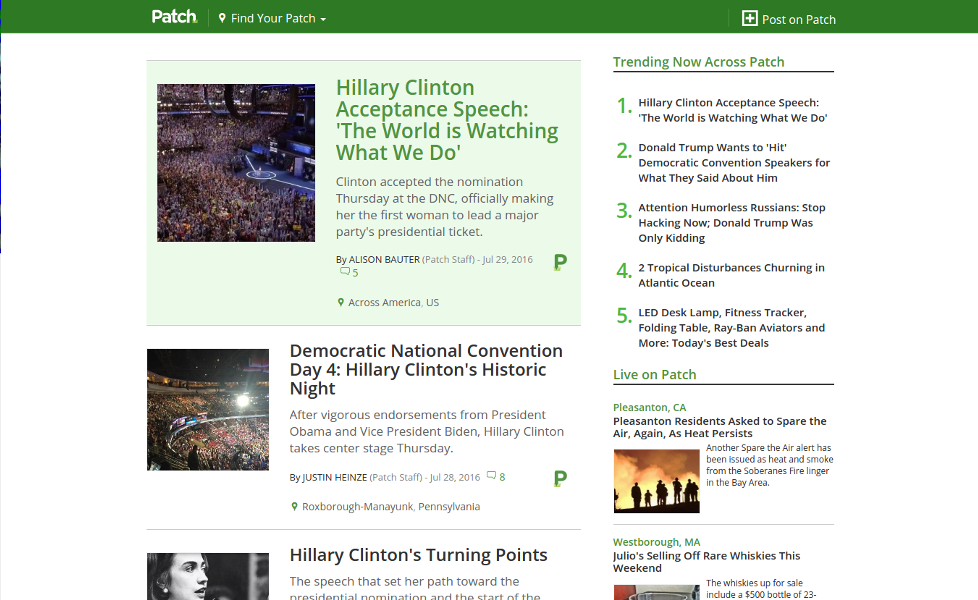Click the Pleasanton, CA location link
This screenshot has width=978, height=600.
(649, 407)
